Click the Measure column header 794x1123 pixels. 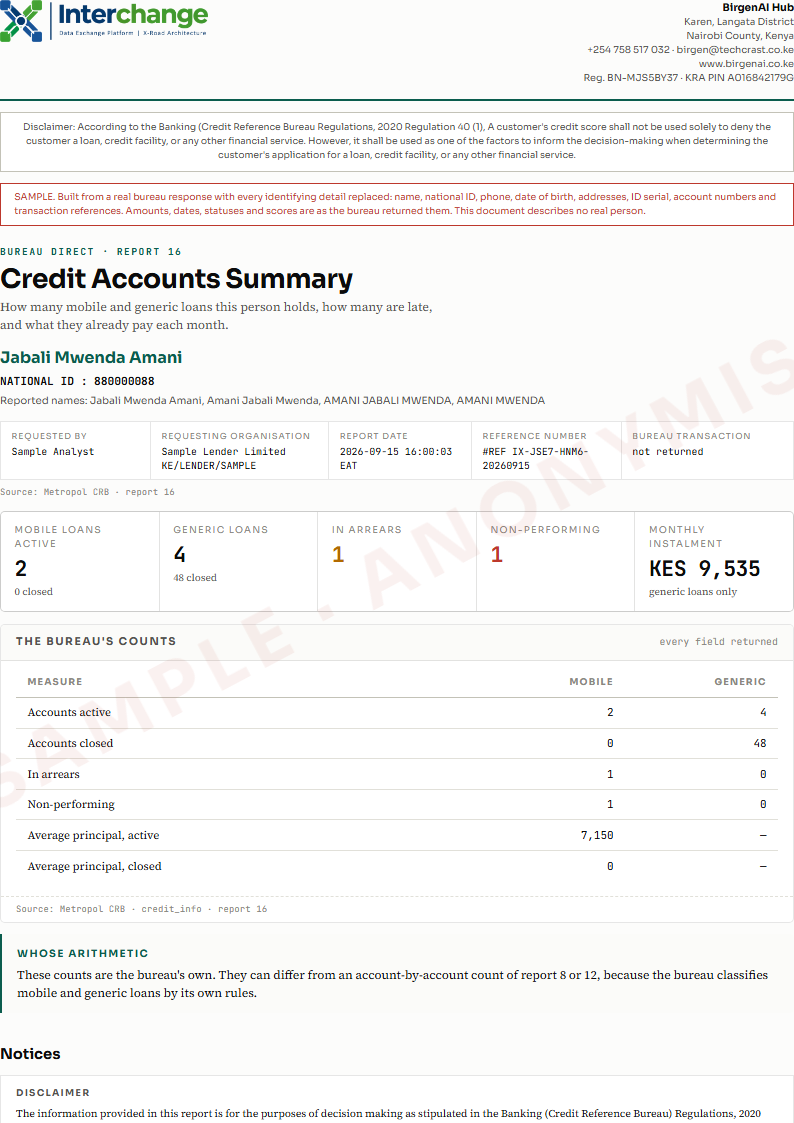click(55, 681)
